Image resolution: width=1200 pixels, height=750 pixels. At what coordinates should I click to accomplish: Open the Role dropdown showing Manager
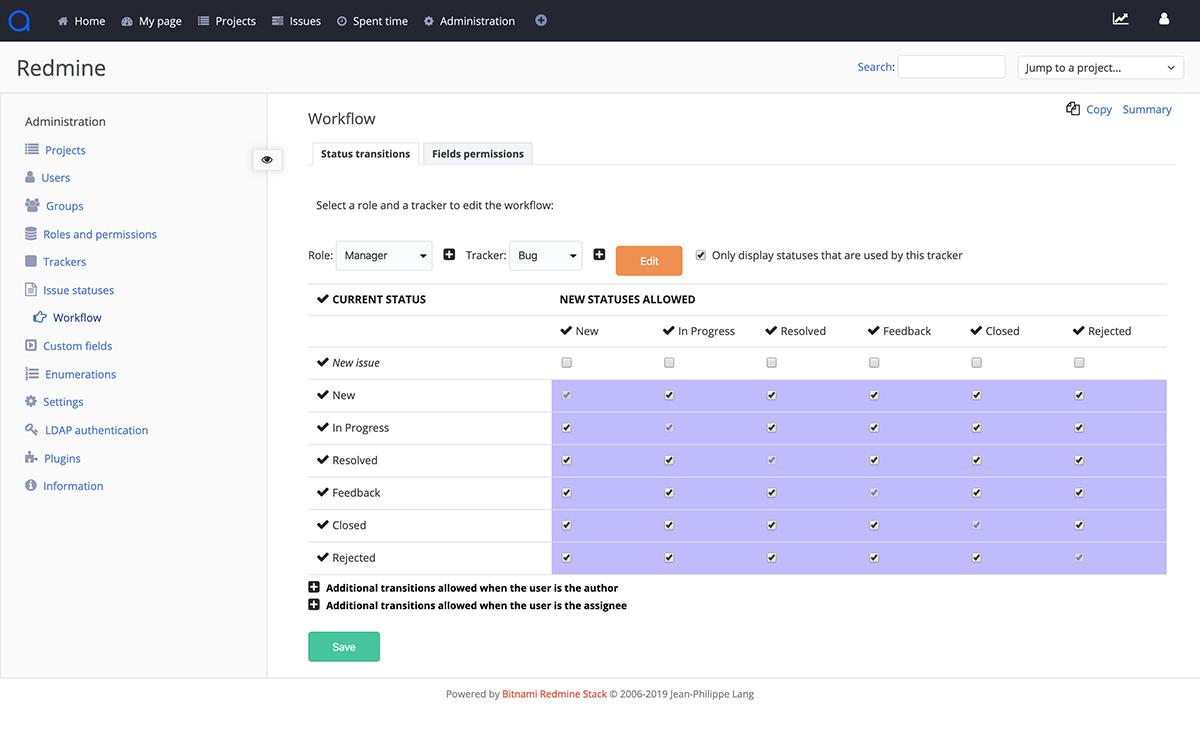point(384,255)
